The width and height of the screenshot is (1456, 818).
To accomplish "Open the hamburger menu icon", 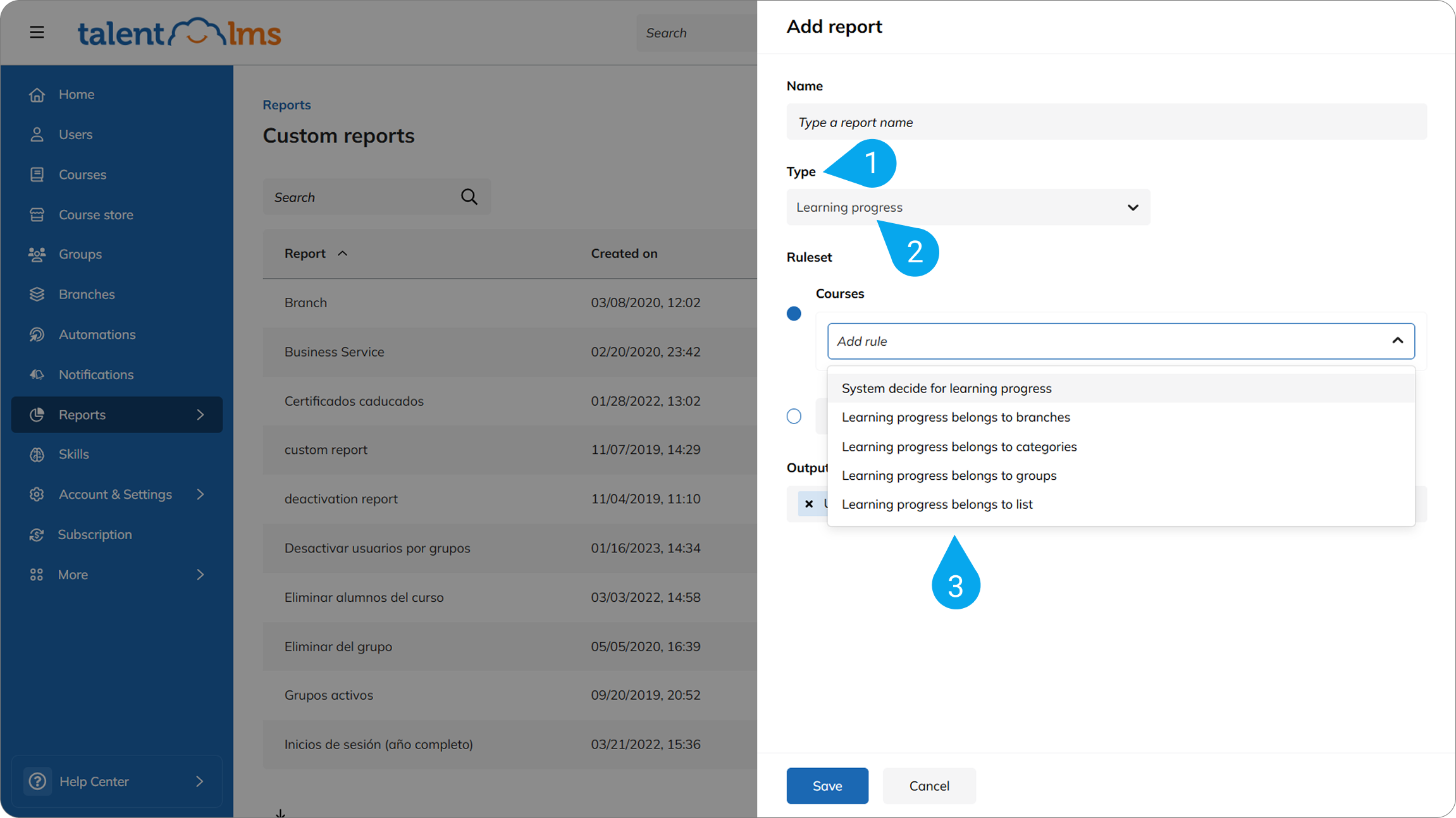I will (37, 32).
